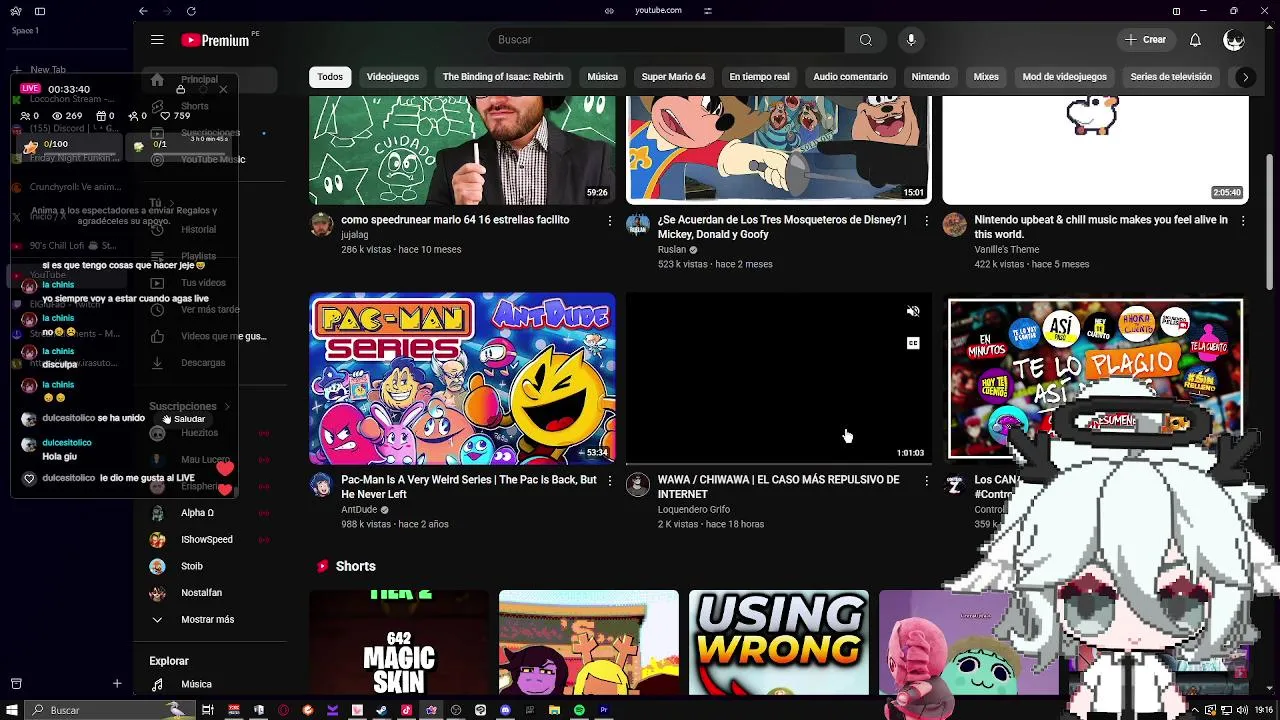The image size is (1280, 720).
Task: Select the Series de televisión chip
Action: tap(1171, 77)
